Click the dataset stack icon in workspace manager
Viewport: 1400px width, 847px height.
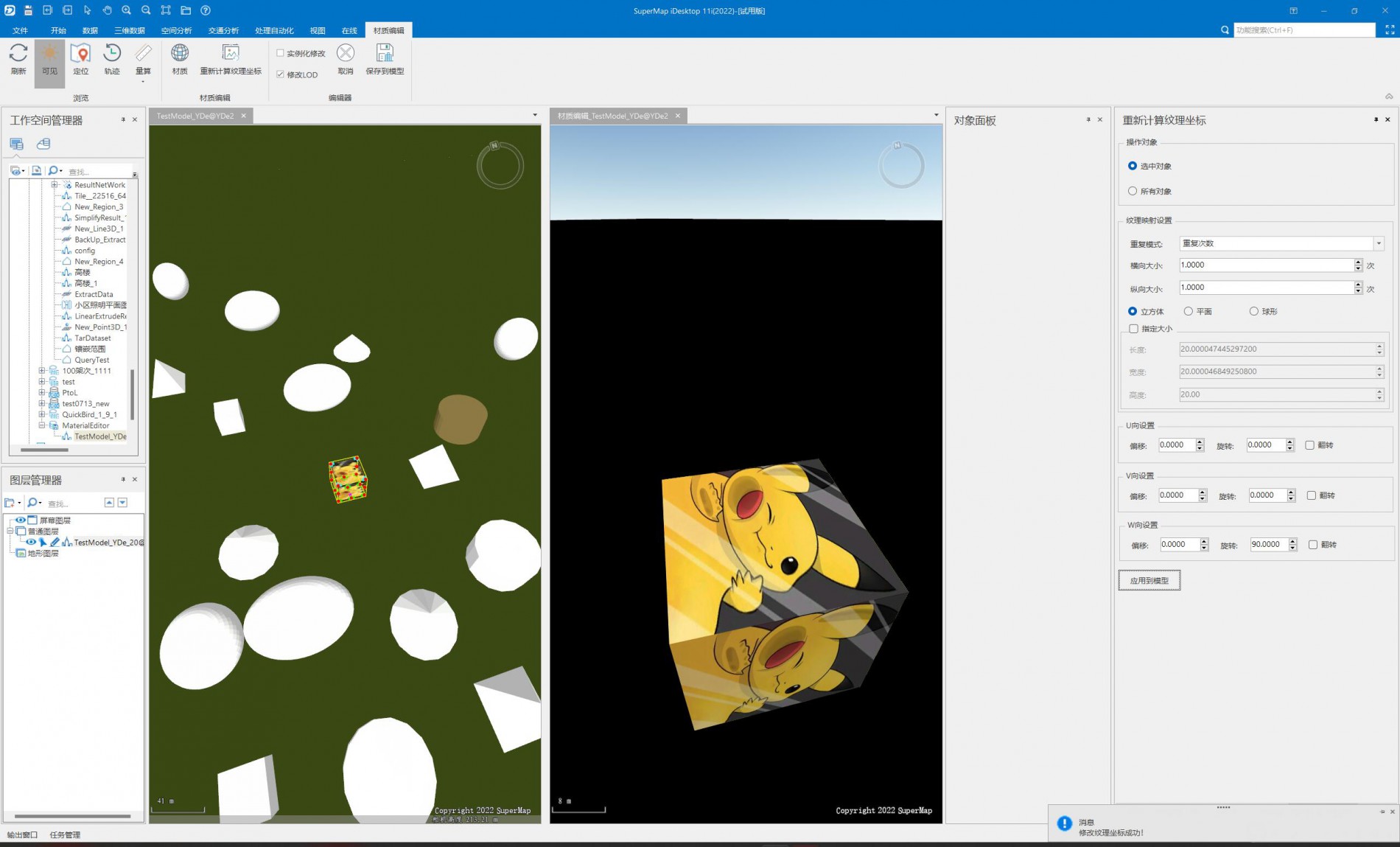tap(43, 144)
